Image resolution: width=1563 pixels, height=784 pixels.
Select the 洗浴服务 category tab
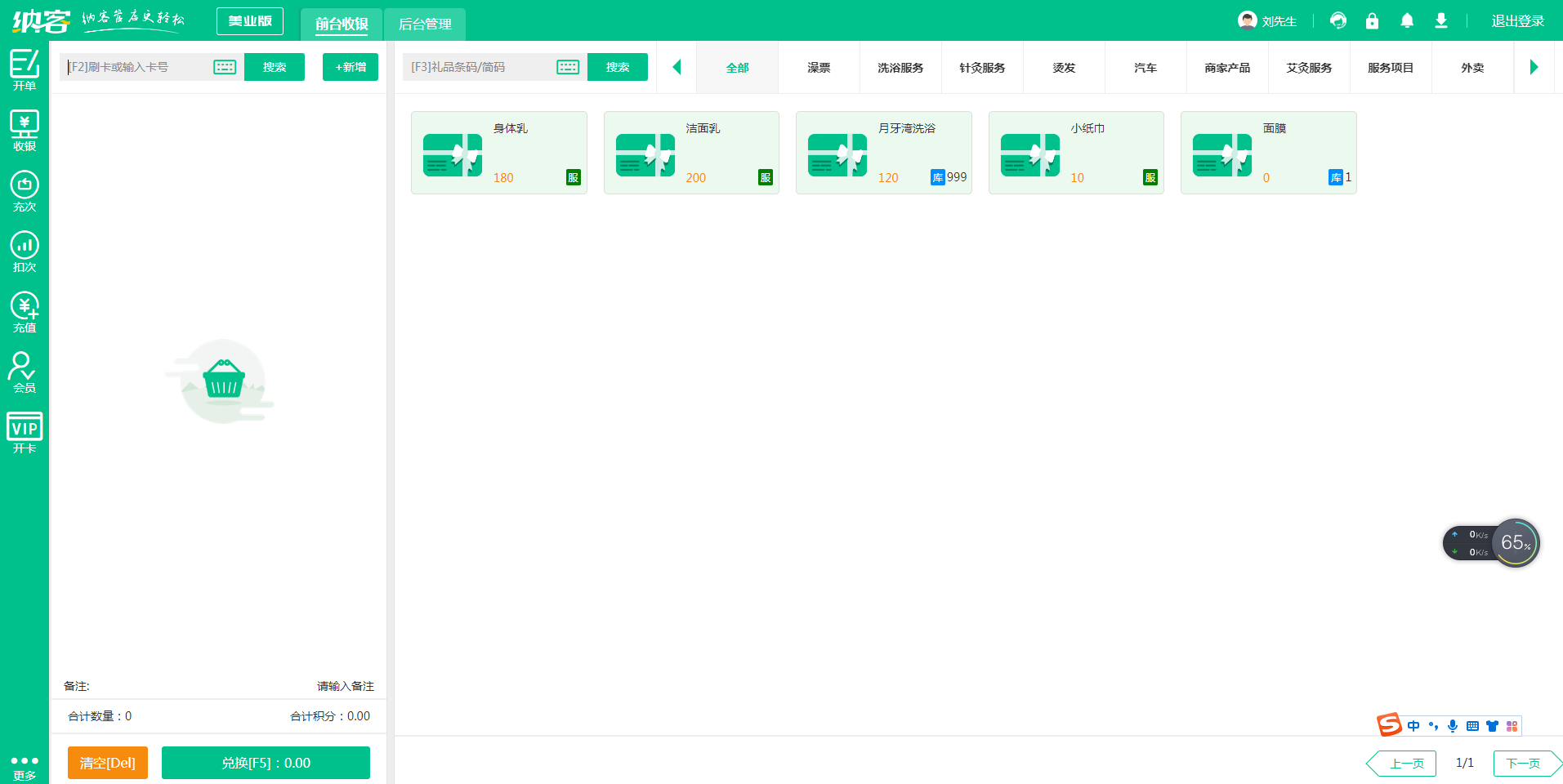click(x=900, y=68)
